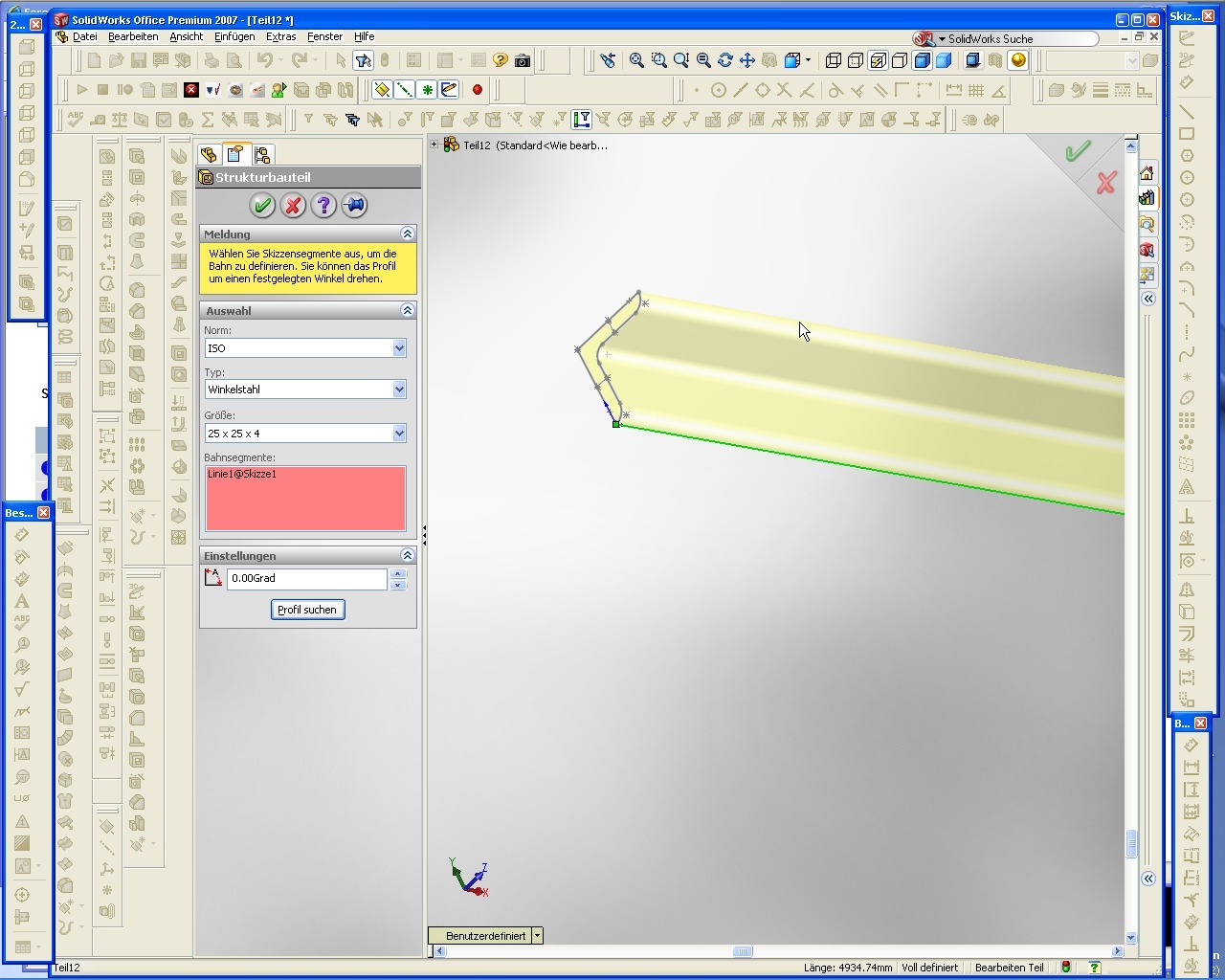Open the Einfügen menu
1225x980 pixels.
[234, 36]
